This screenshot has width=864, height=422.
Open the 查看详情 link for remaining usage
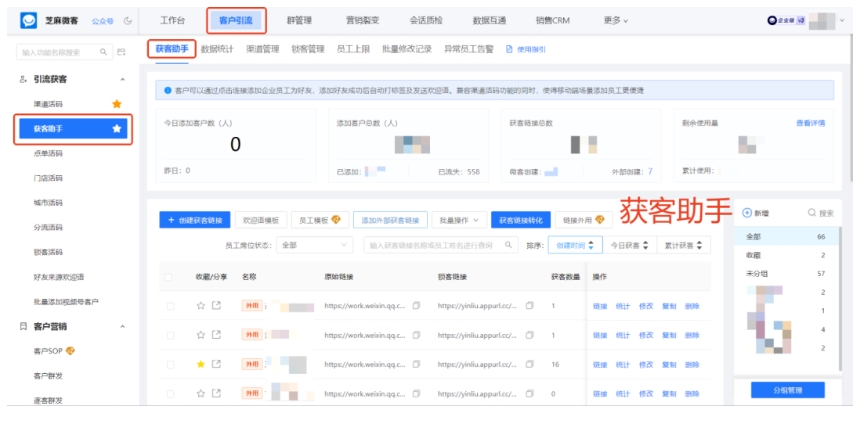point(811,123)
